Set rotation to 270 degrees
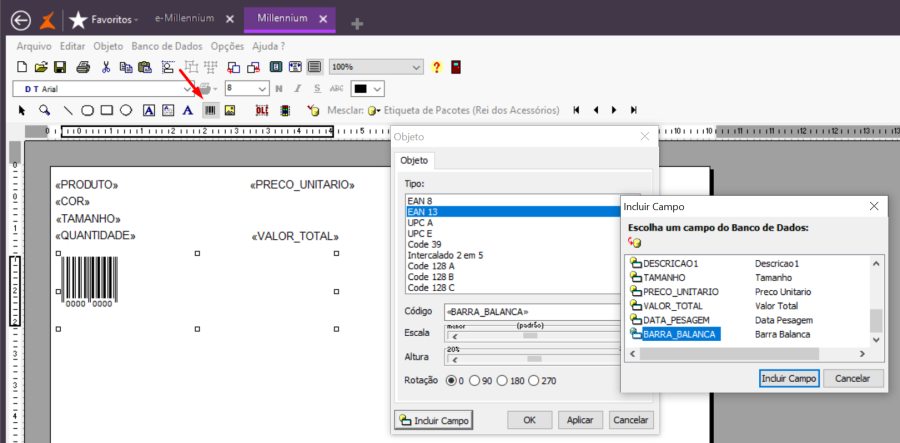This screenshot has width=900, height=443. [x=533, y=380]
